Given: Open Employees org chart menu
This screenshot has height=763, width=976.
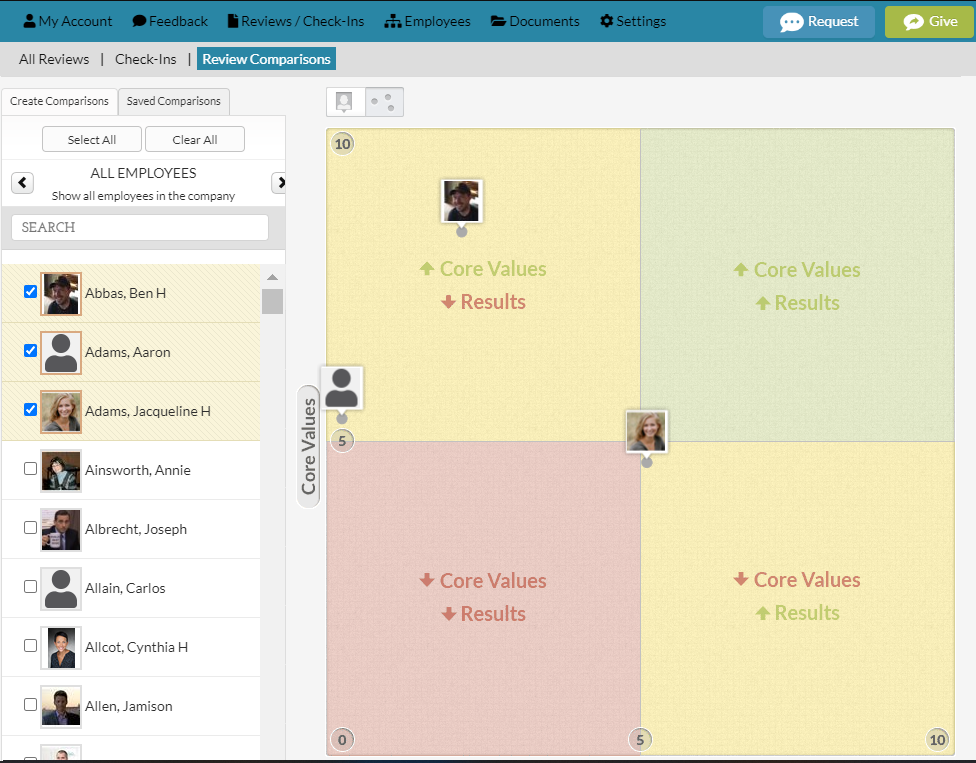Looking at the screenshot, I should coord(428,21).
